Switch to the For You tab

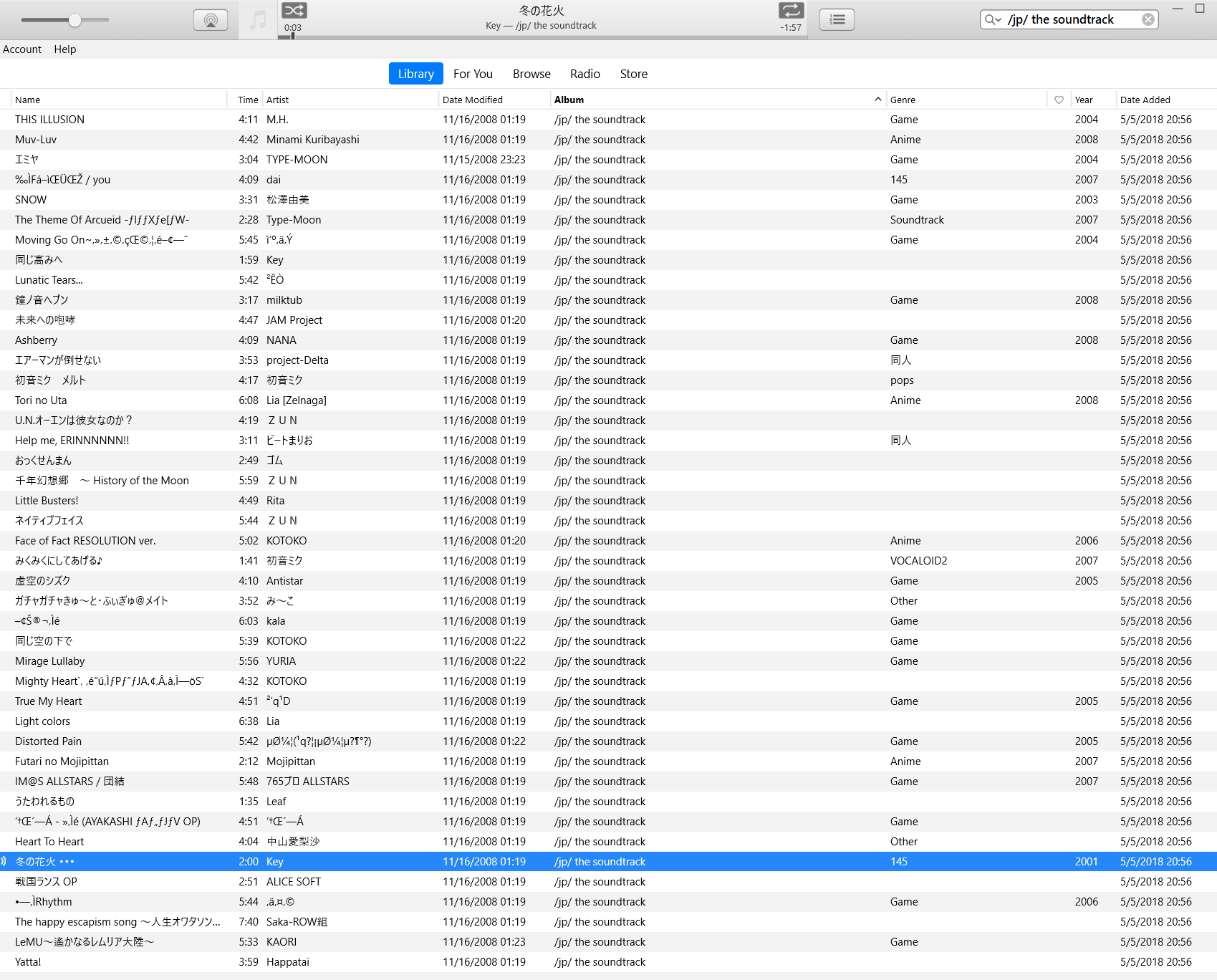coord(473,74)
